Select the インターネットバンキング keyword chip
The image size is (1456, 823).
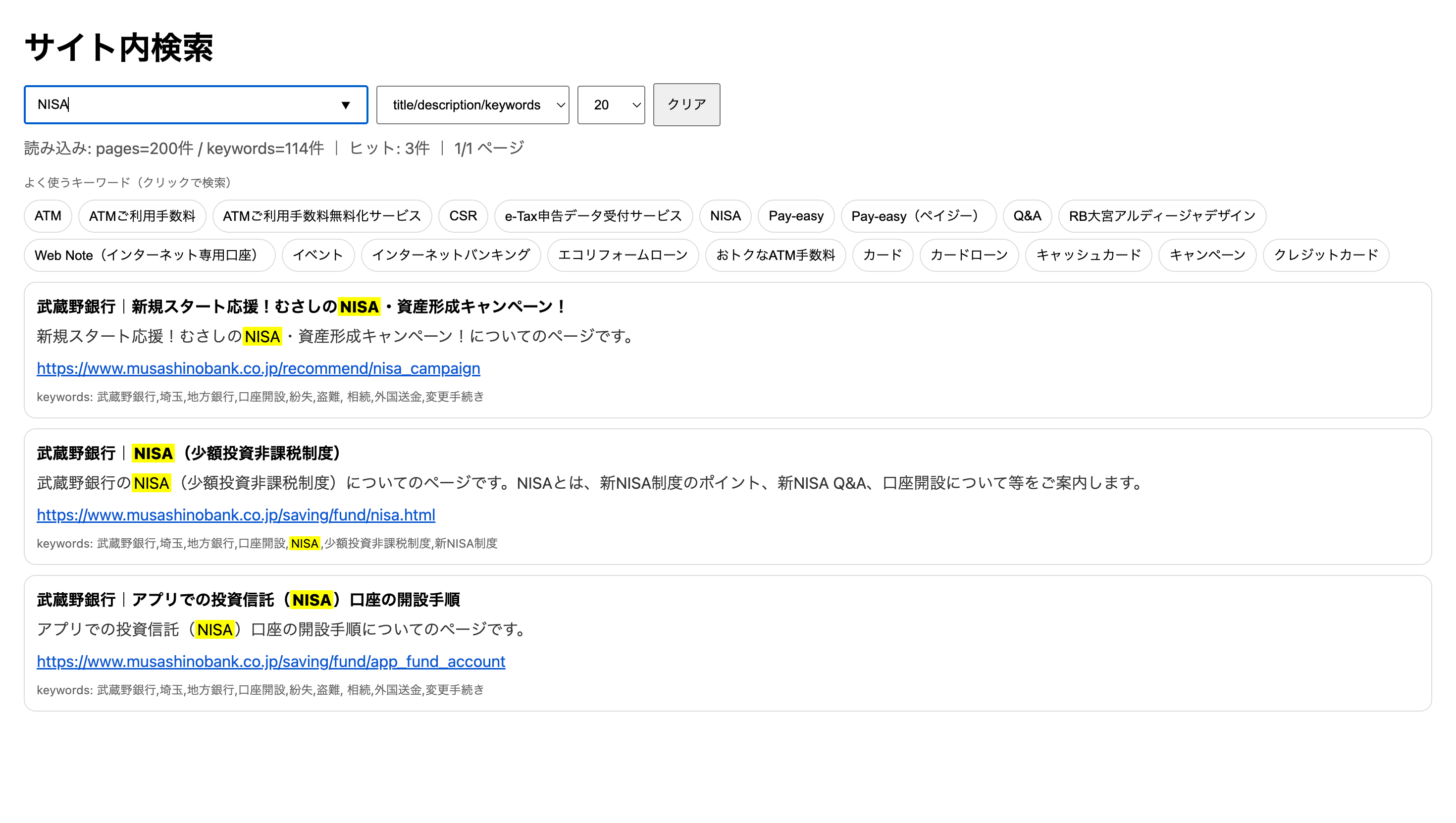tap(451, 255)
